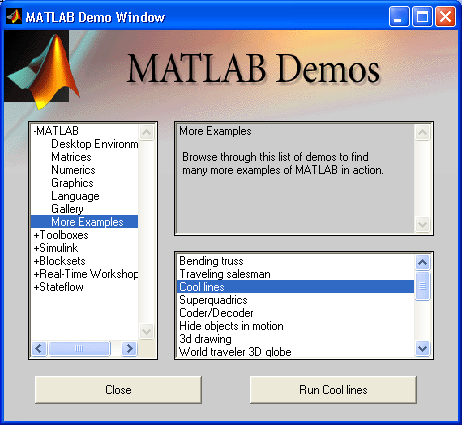
Task: Run the Cool lines demo
Action: point(333,390)
